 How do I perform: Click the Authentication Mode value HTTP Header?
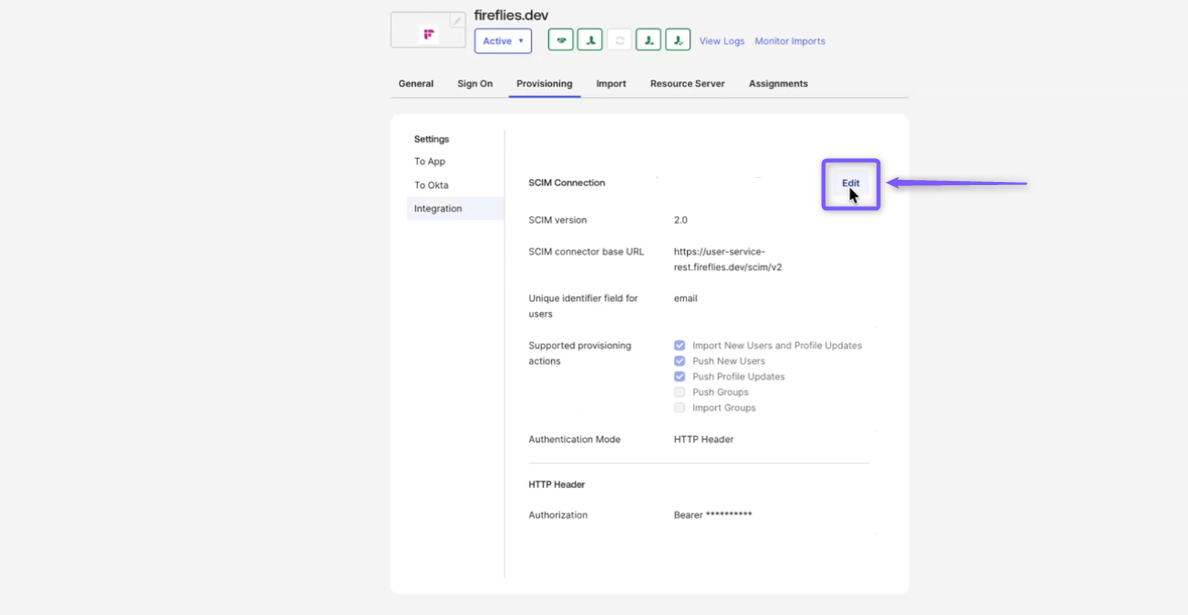pos(703,439)
